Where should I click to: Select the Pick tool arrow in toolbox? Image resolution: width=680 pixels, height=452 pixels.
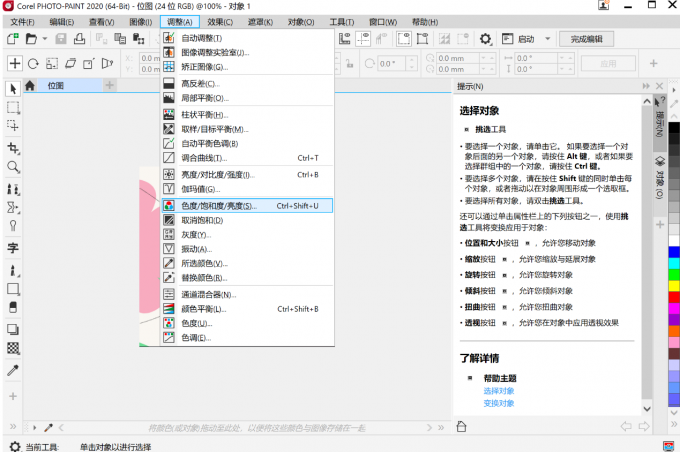(x=13, y=88)
